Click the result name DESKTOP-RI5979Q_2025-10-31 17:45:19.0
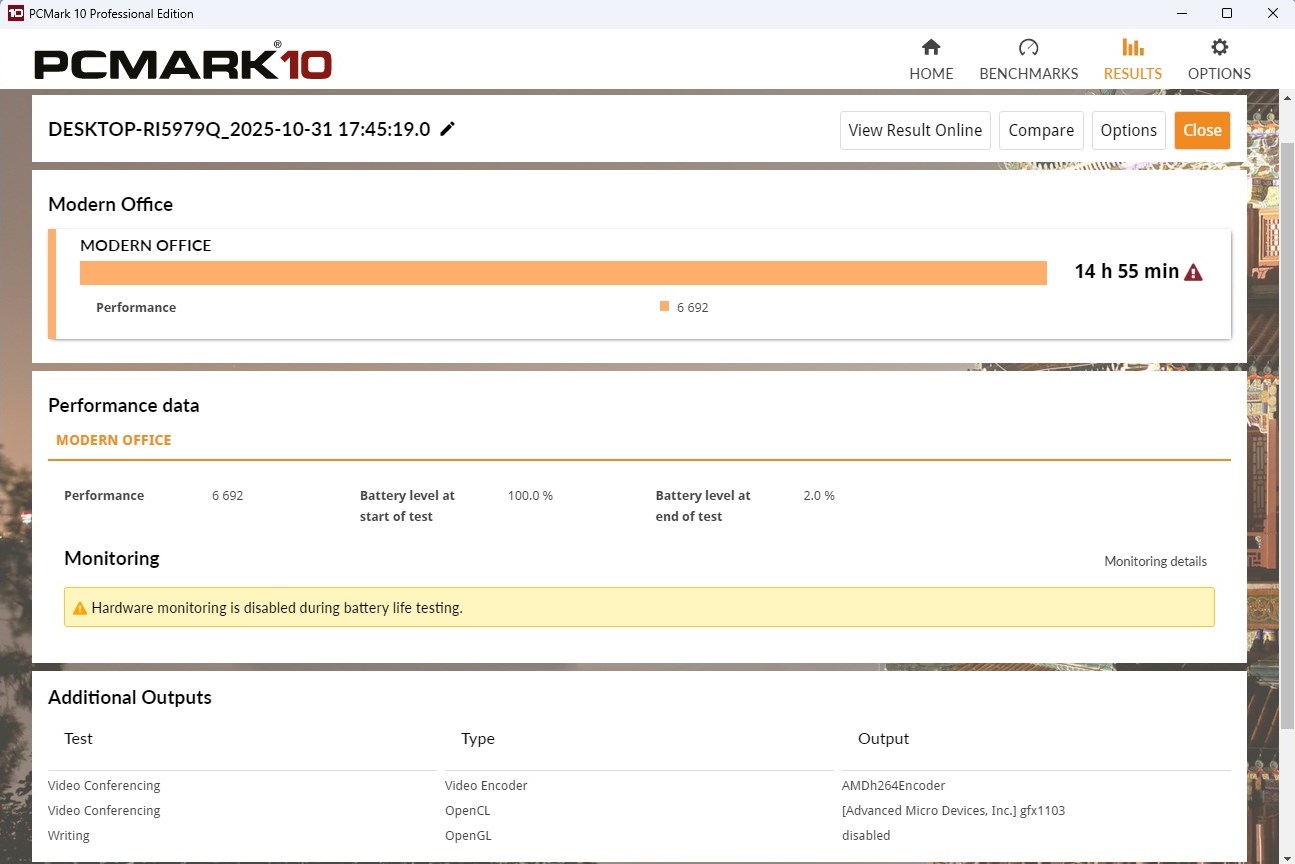Viewport: 1295px width, 864px height. pos(239,129)
